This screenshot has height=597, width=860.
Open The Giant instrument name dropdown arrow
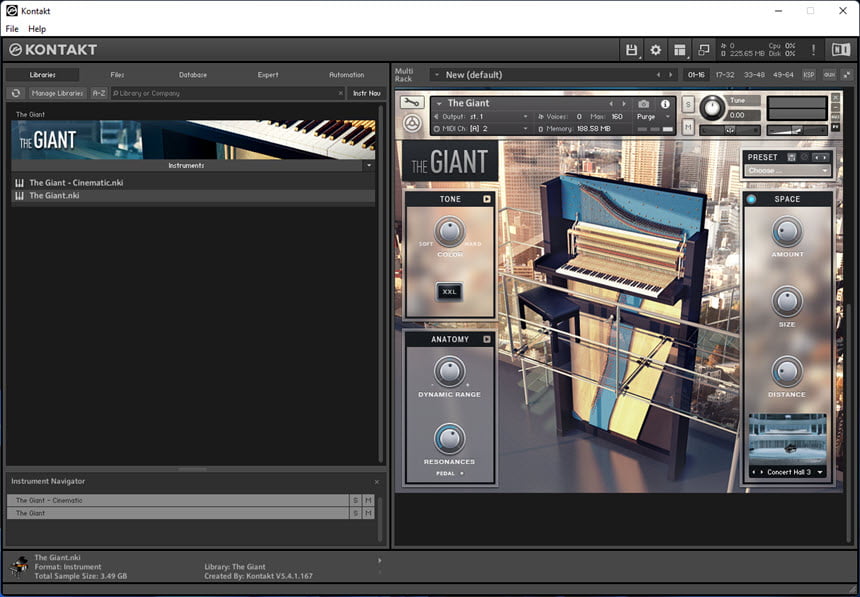(x=439, y=103)
